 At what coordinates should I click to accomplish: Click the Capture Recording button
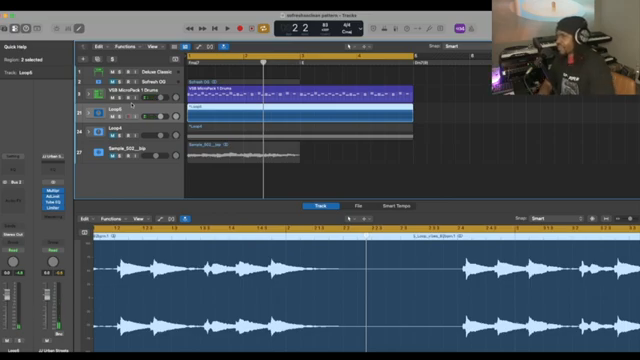252,29
